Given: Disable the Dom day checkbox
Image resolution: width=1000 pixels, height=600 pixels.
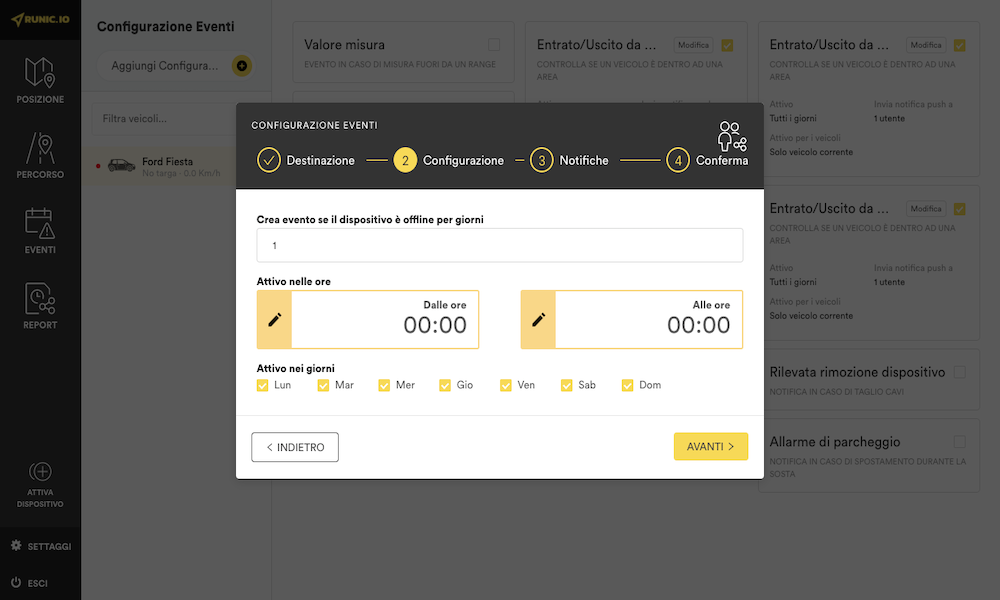Looking at the screenshot, I should [x=628, y=385].
